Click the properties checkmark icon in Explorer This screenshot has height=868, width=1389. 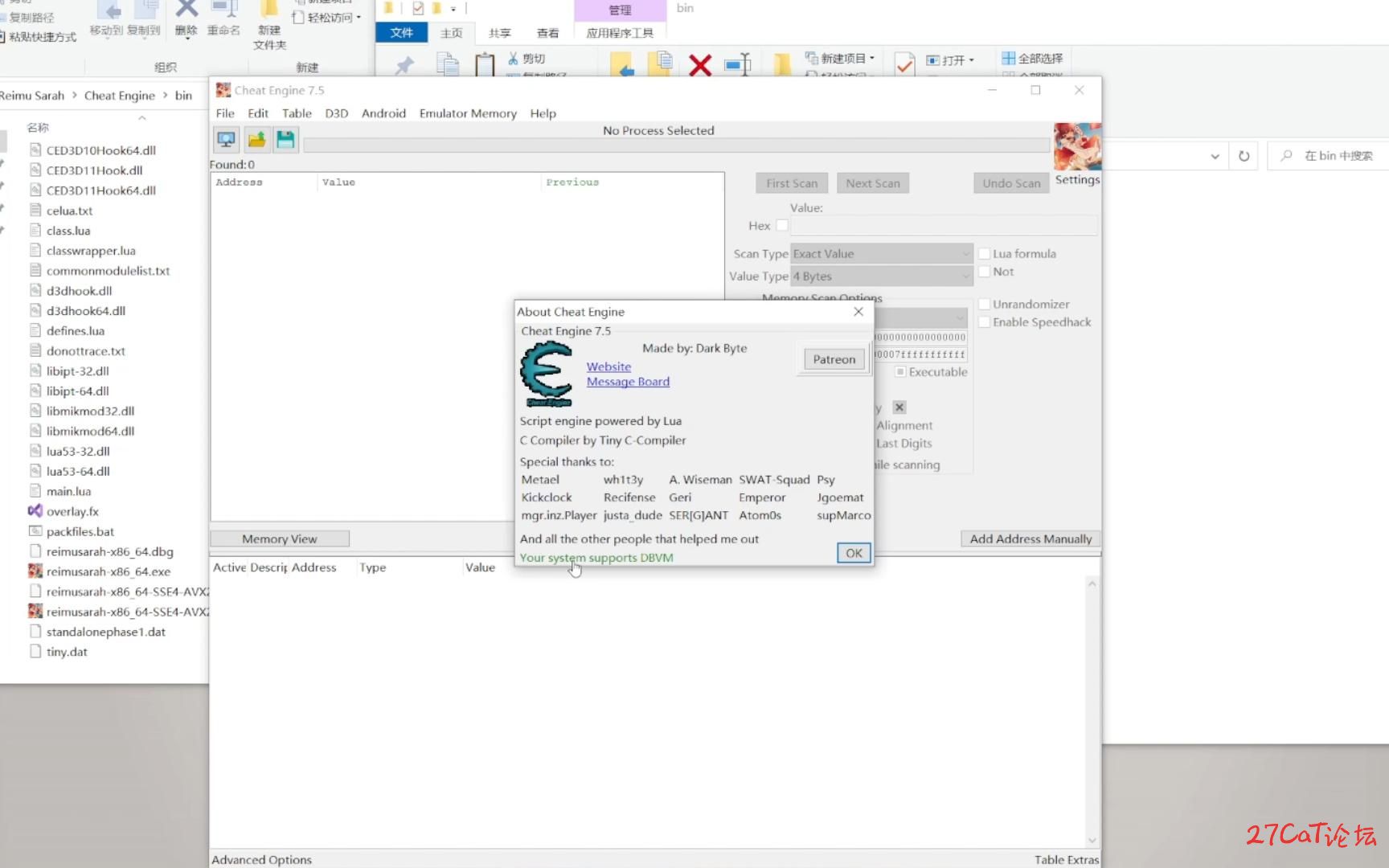[904, 64]
